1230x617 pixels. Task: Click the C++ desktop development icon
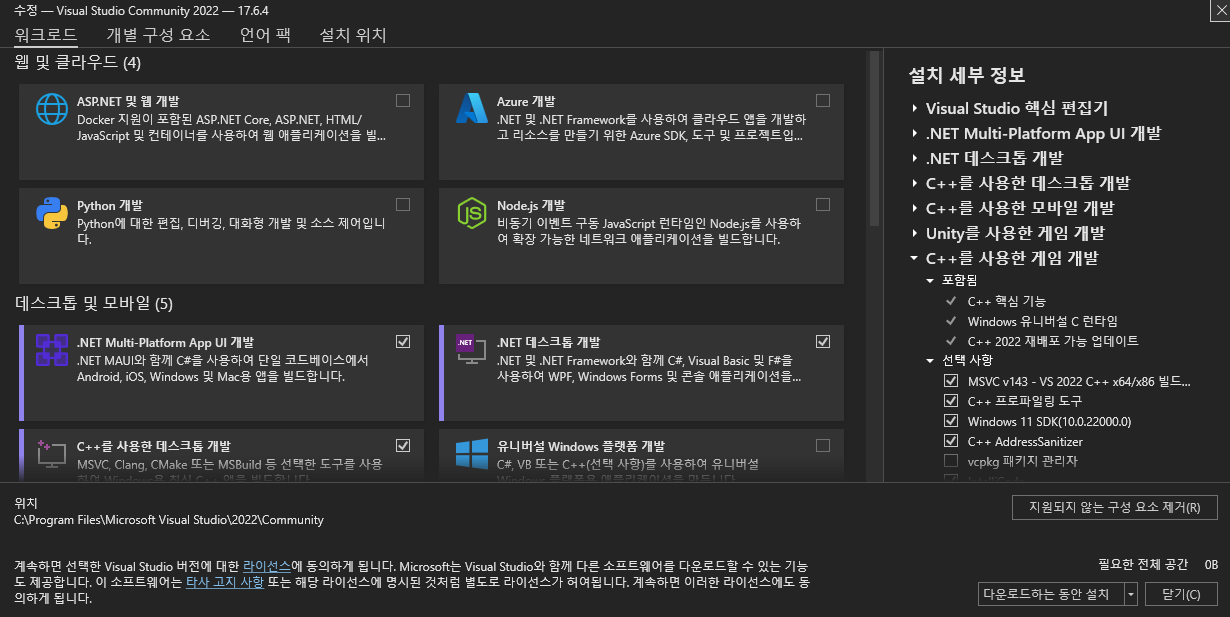coord(51,453)
